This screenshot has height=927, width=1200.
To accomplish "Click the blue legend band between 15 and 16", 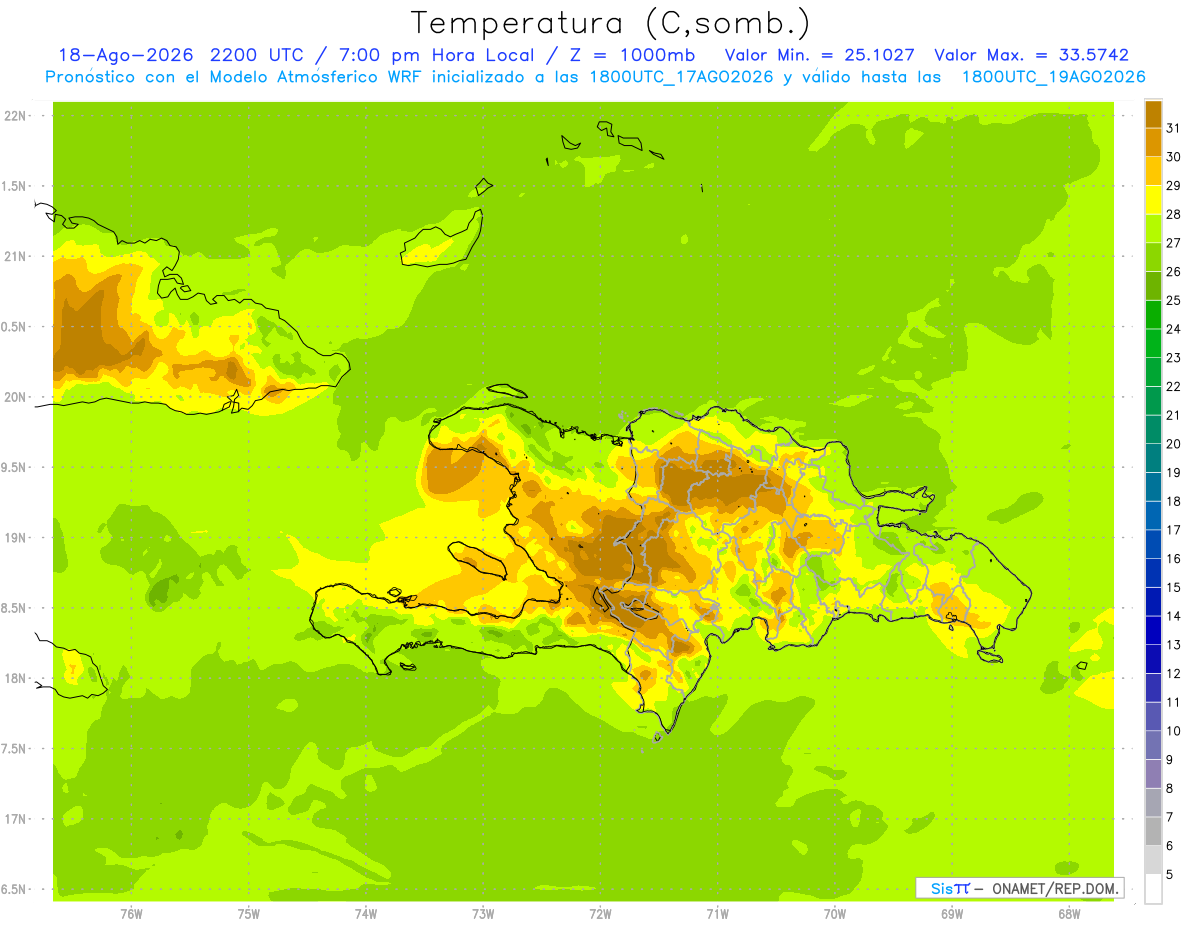I will click(x=1153, y=573).
